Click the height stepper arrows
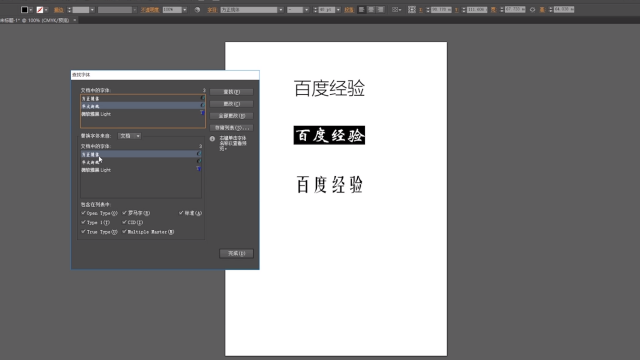 [550, 9]
